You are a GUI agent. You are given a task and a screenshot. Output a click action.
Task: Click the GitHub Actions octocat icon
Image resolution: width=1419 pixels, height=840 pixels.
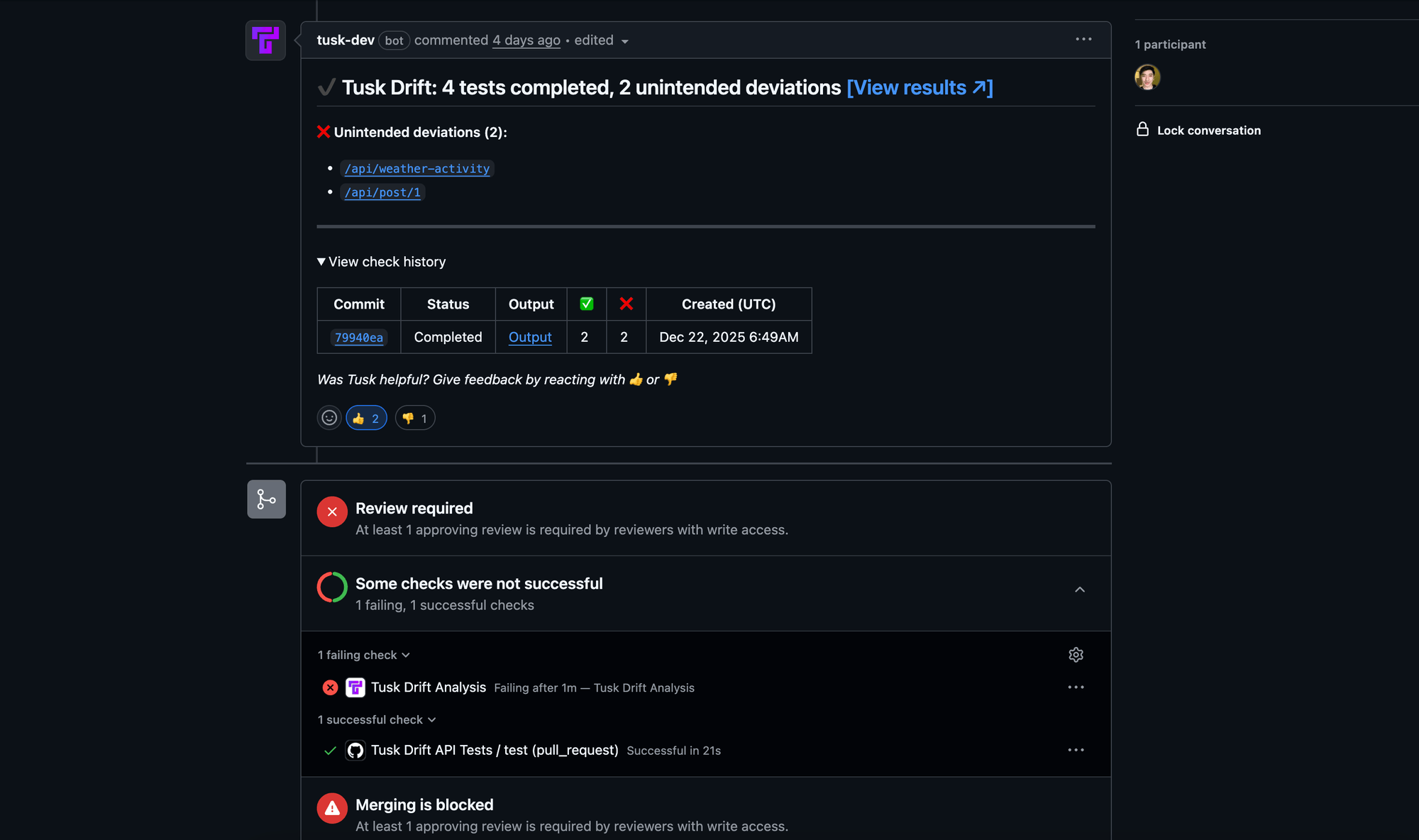click(x=355, y=750)
